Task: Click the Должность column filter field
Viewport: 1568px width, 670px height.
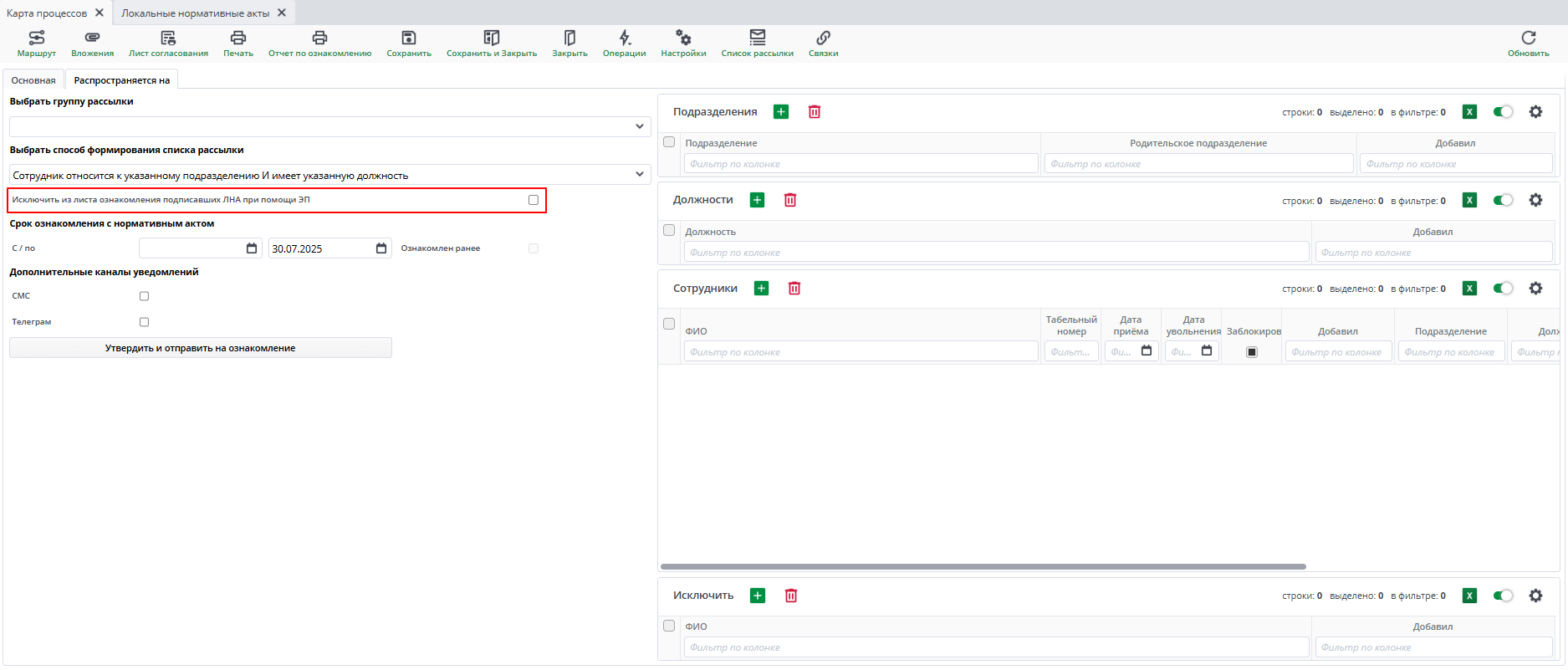Action: click(997, 252)
